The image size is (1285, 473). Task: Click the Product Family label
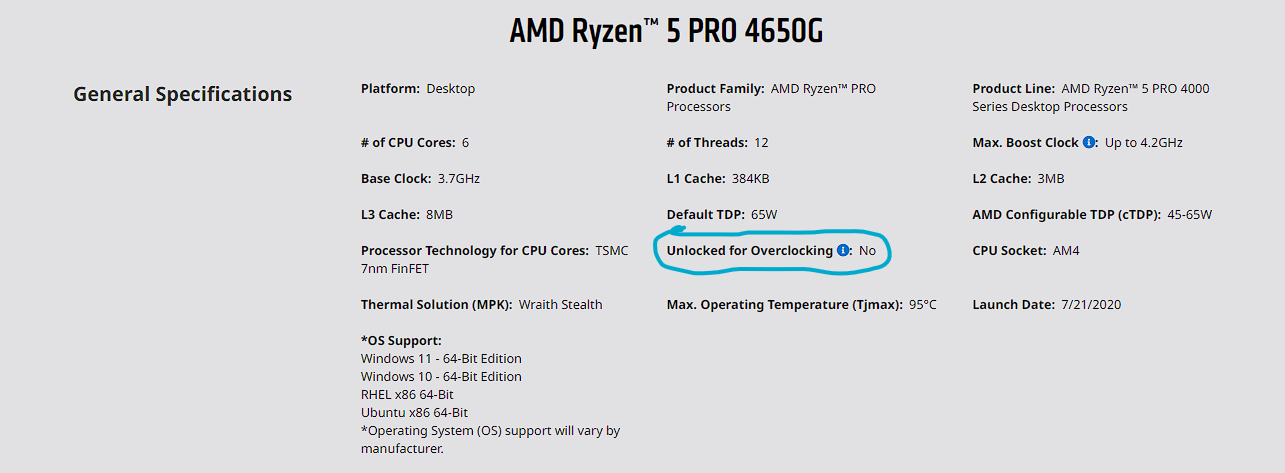(x=716, y=89)
